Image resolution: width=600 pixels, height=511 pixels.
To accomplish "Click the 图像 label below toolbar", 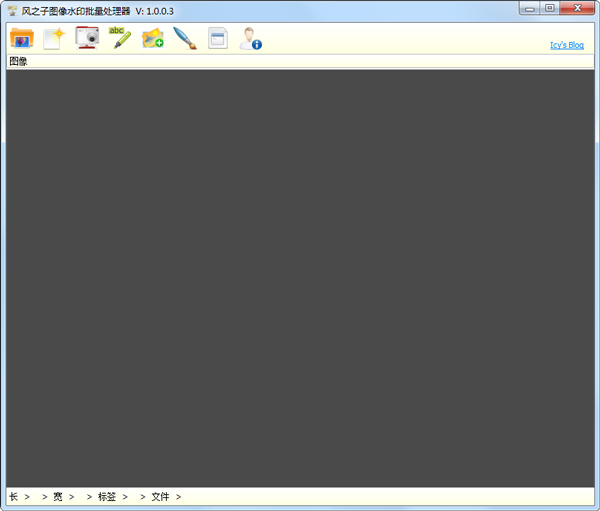I will pyautogui.click(x=18, y=62).
